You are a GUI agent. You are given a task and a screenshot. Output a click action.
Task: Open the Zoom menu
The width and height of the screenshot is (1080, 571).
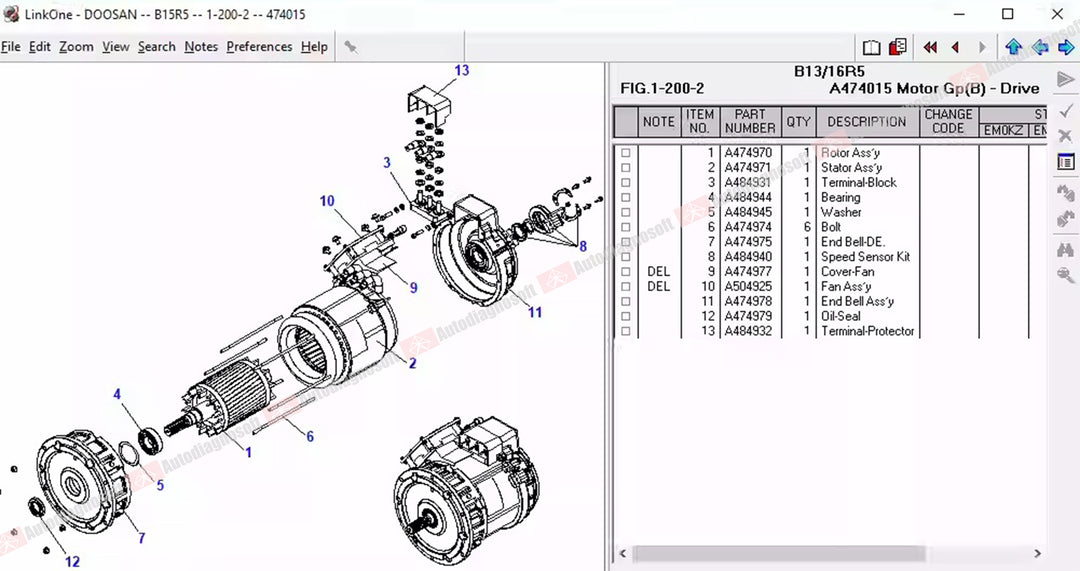(76, 47)
